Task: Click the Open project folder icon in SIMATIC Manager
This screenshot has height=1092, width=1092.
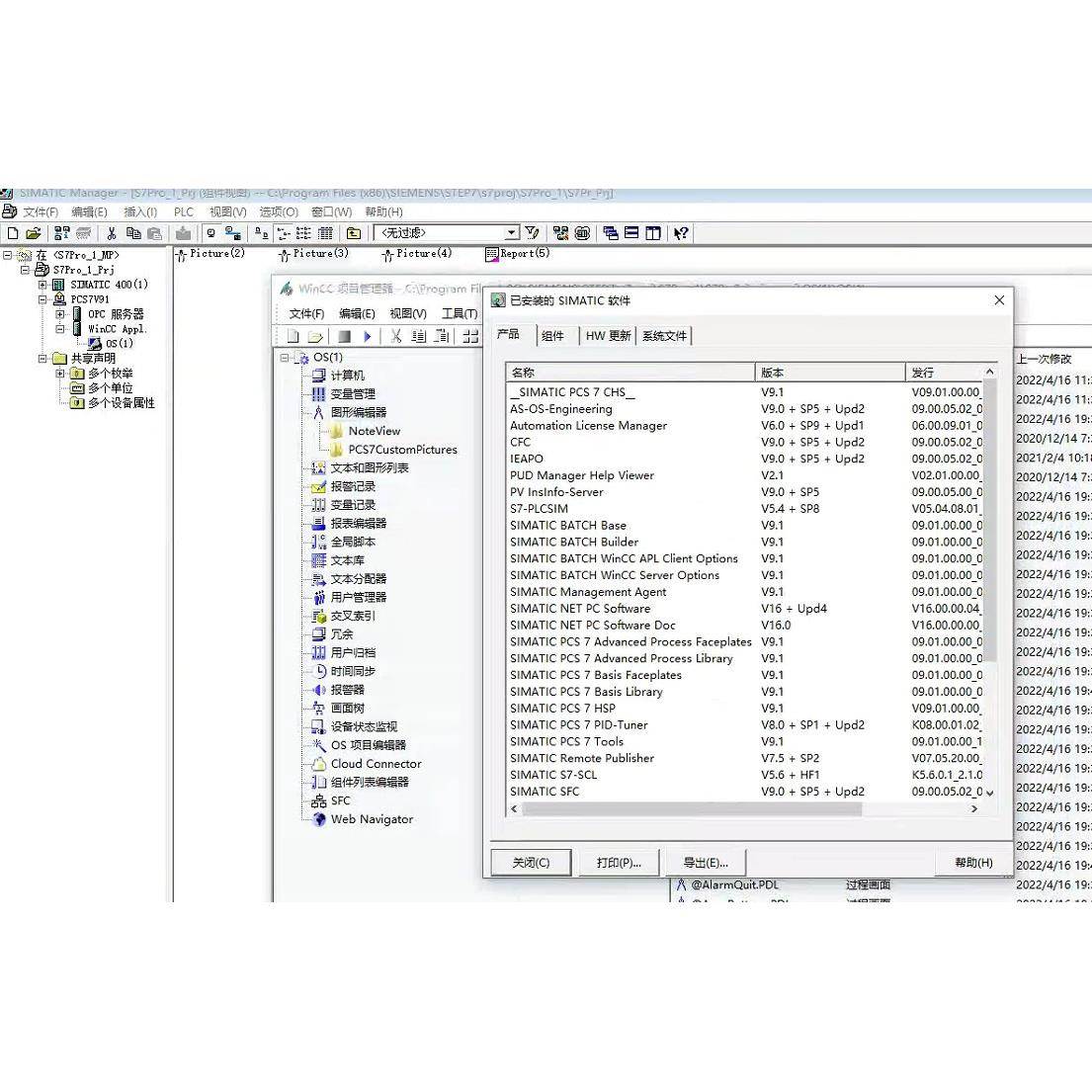Action: [33, 233]
